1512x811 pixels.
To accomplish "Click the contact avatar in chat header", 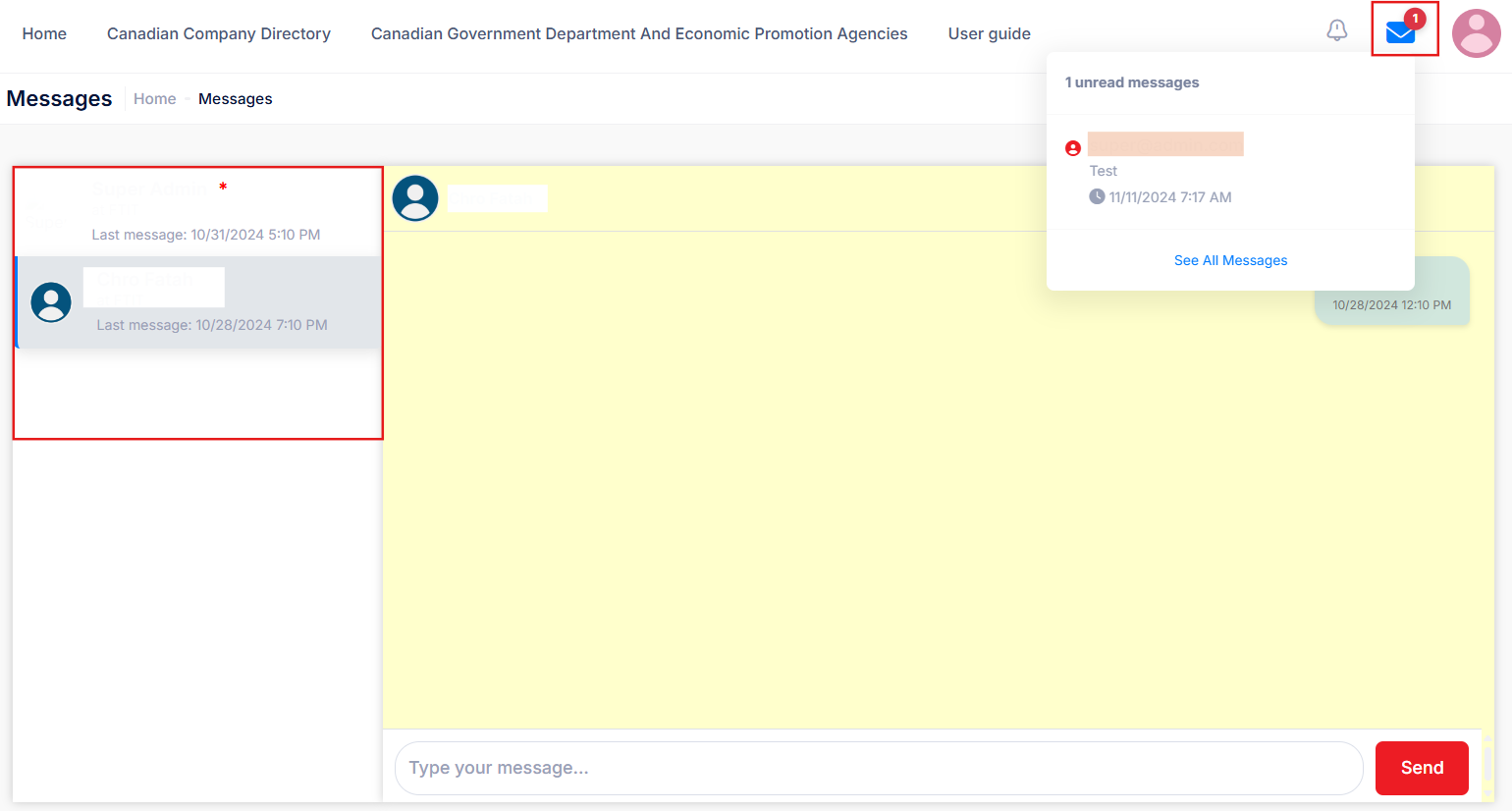I will click(415, 198).
